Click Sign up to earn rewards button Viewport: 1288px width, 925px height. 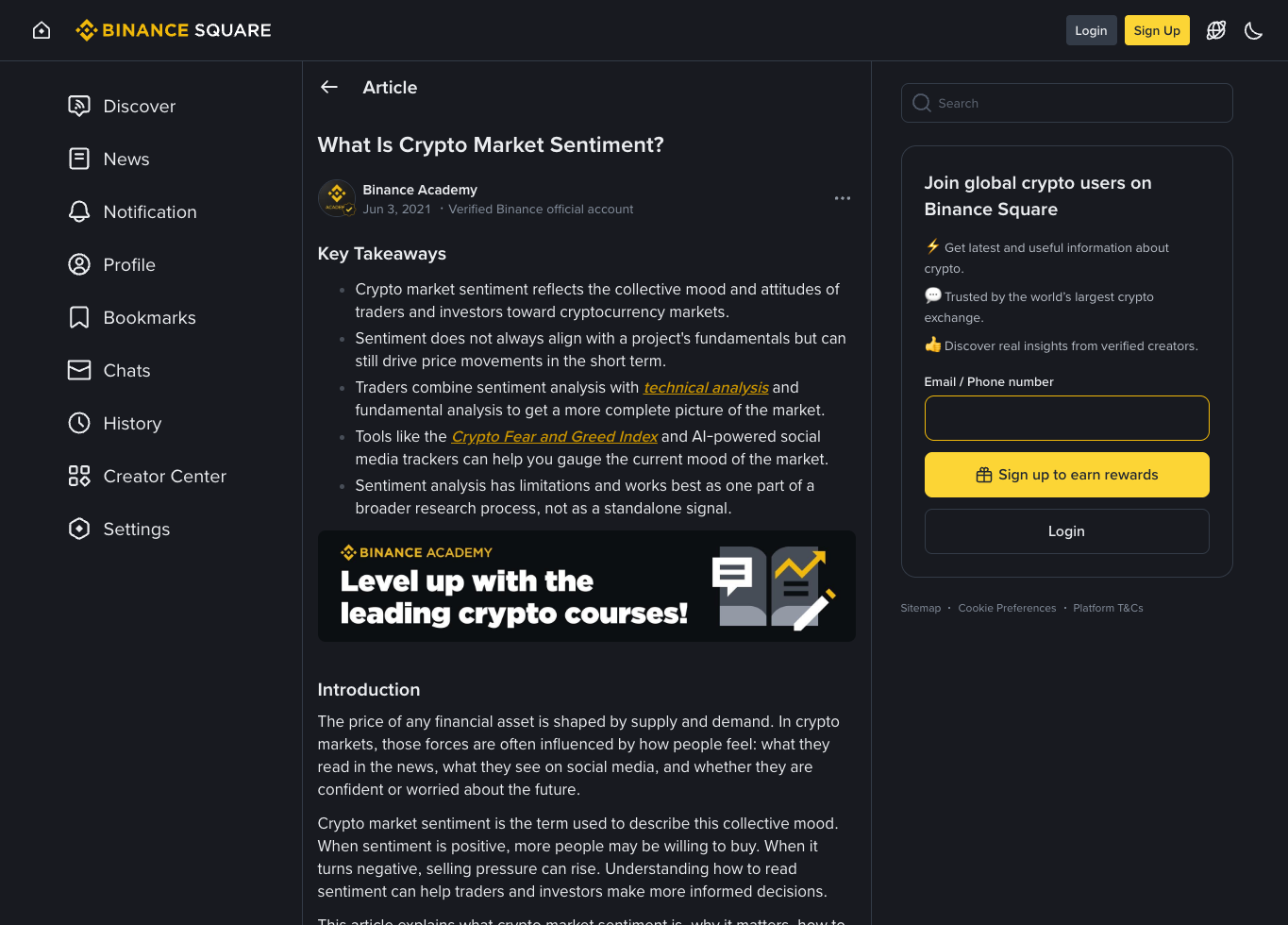coord(1066,475)
